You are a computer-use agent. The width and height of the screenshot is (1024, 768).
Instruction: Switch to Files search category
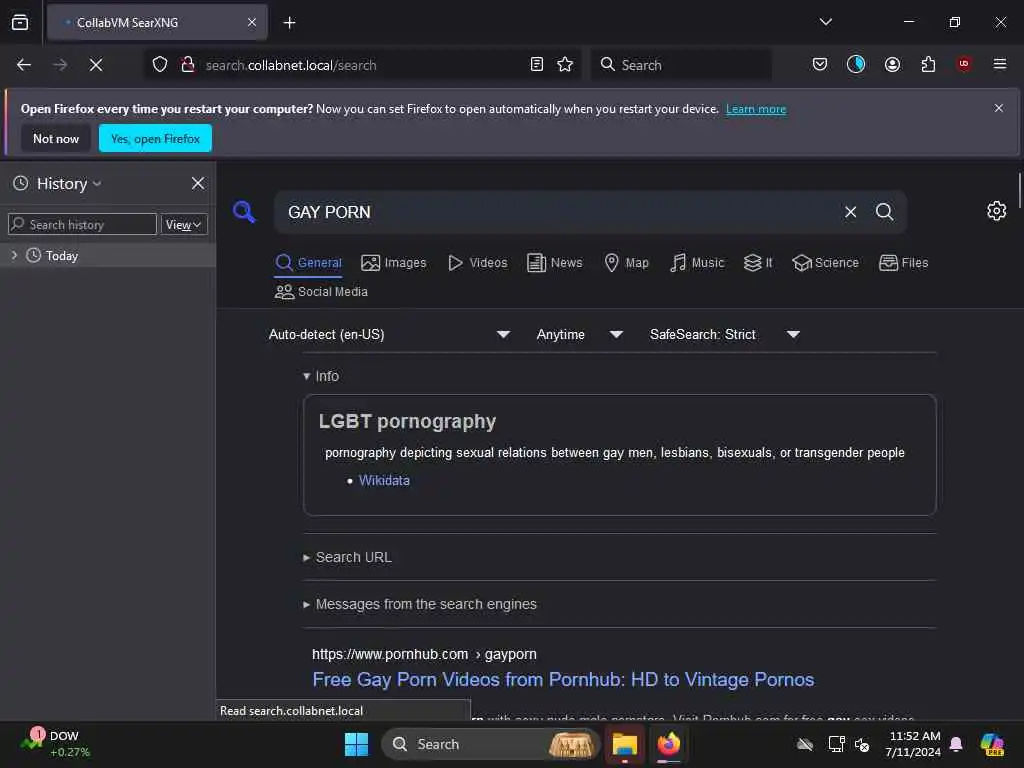904,263
